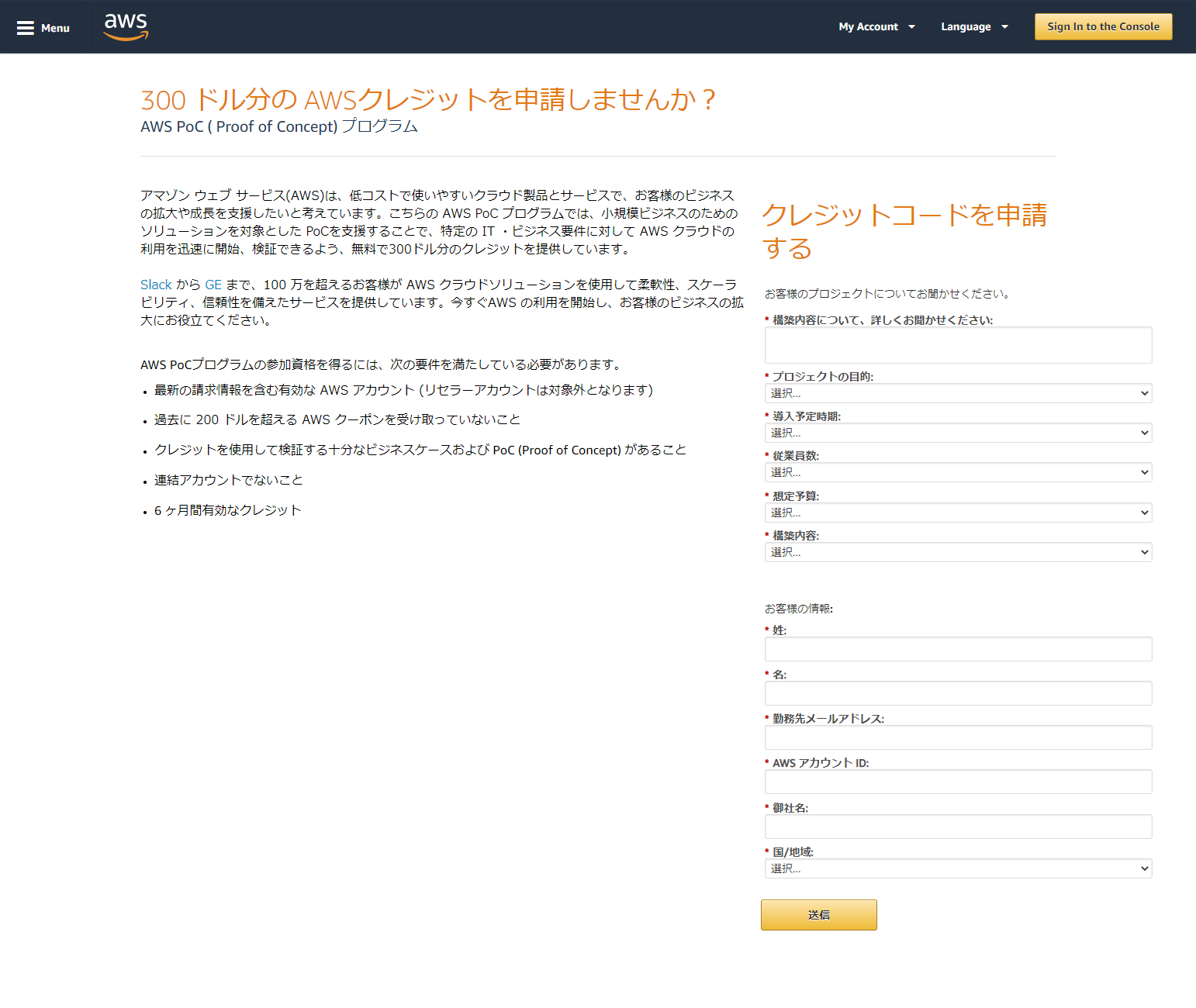Click the 勤務先メールアドレス input field

pyautogui.click(x=958, y=737)
